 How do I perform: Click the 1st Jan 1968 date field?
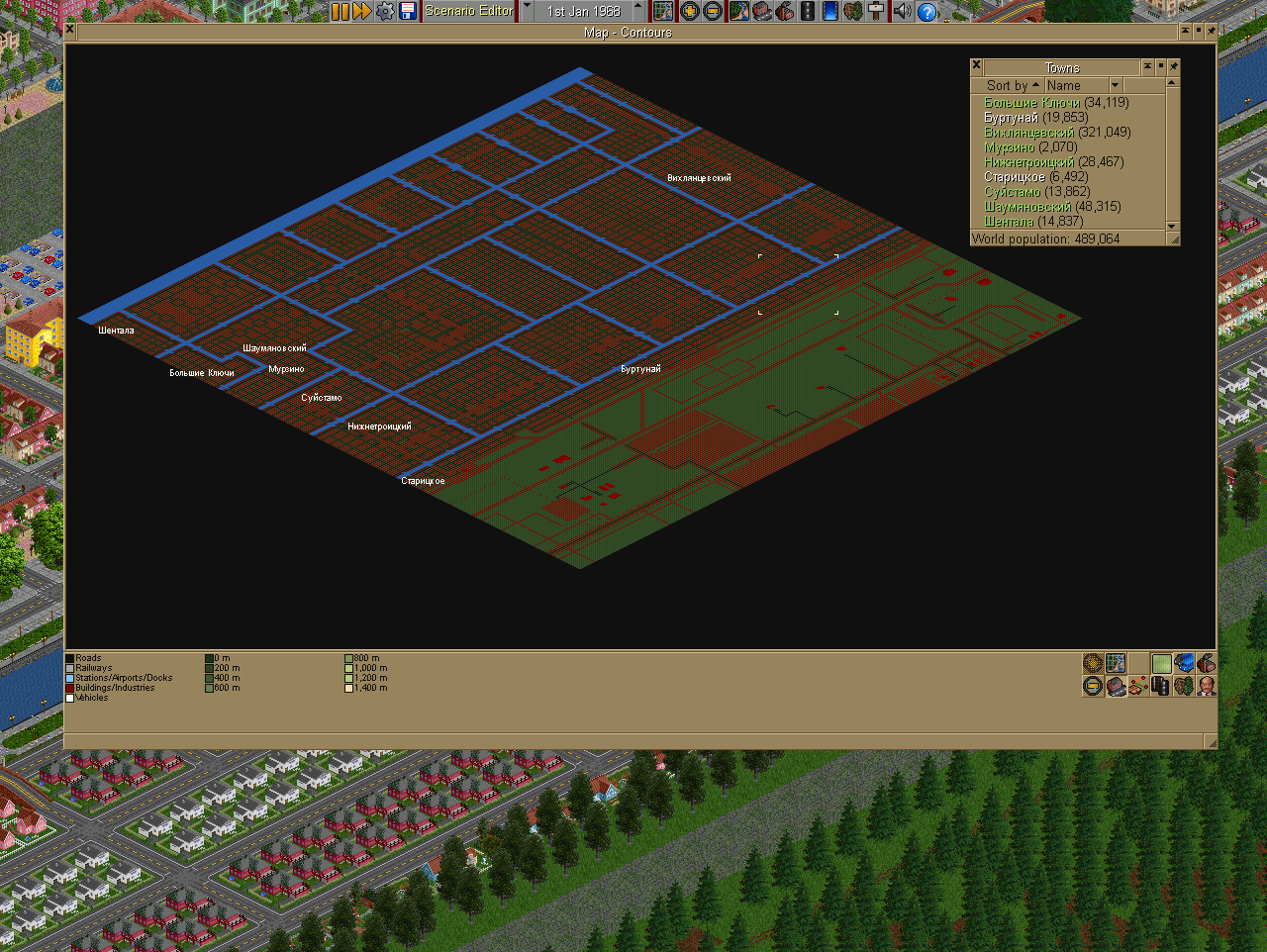583,11
